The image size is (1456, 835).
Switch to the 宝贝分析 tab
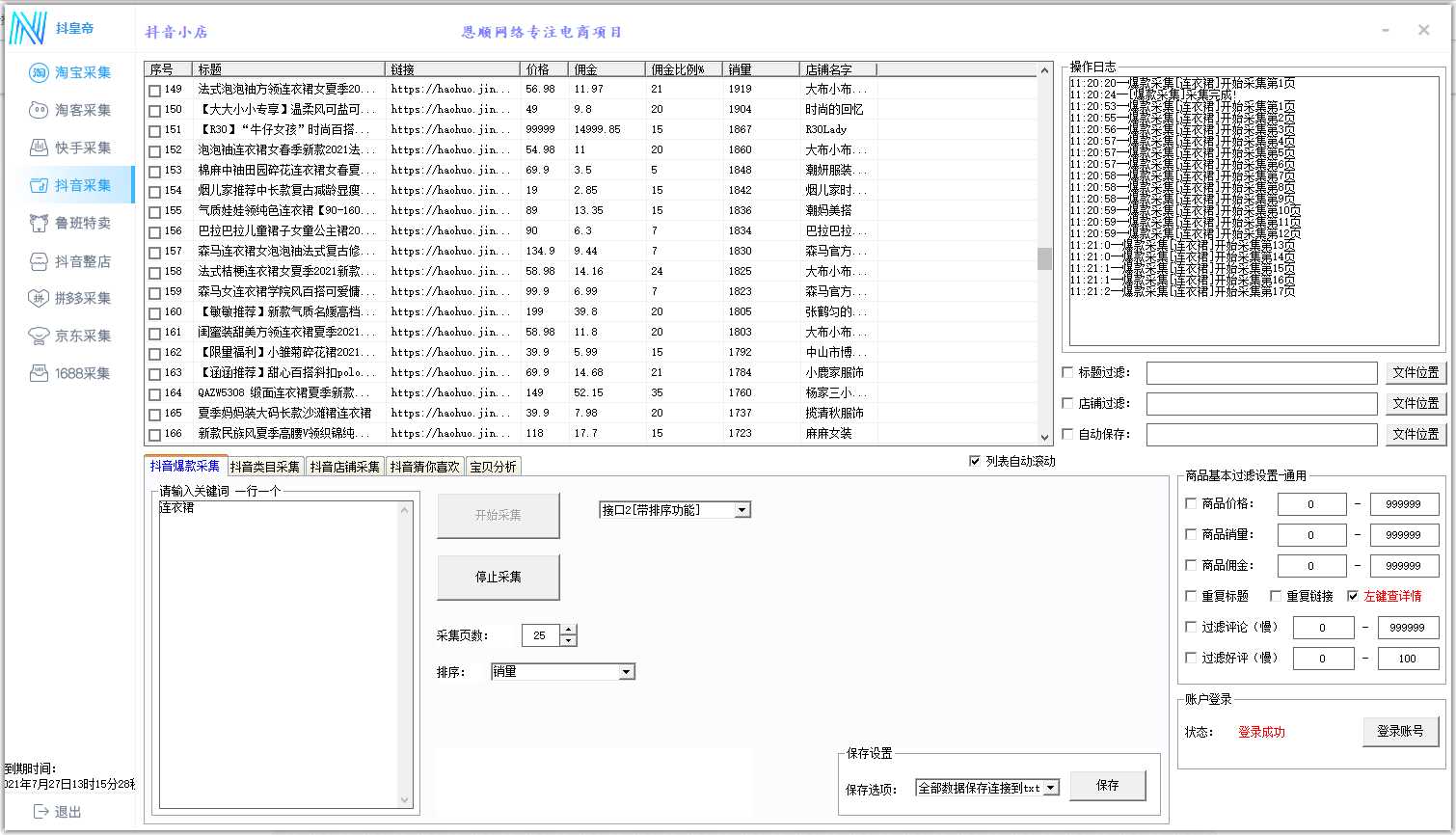493,467
